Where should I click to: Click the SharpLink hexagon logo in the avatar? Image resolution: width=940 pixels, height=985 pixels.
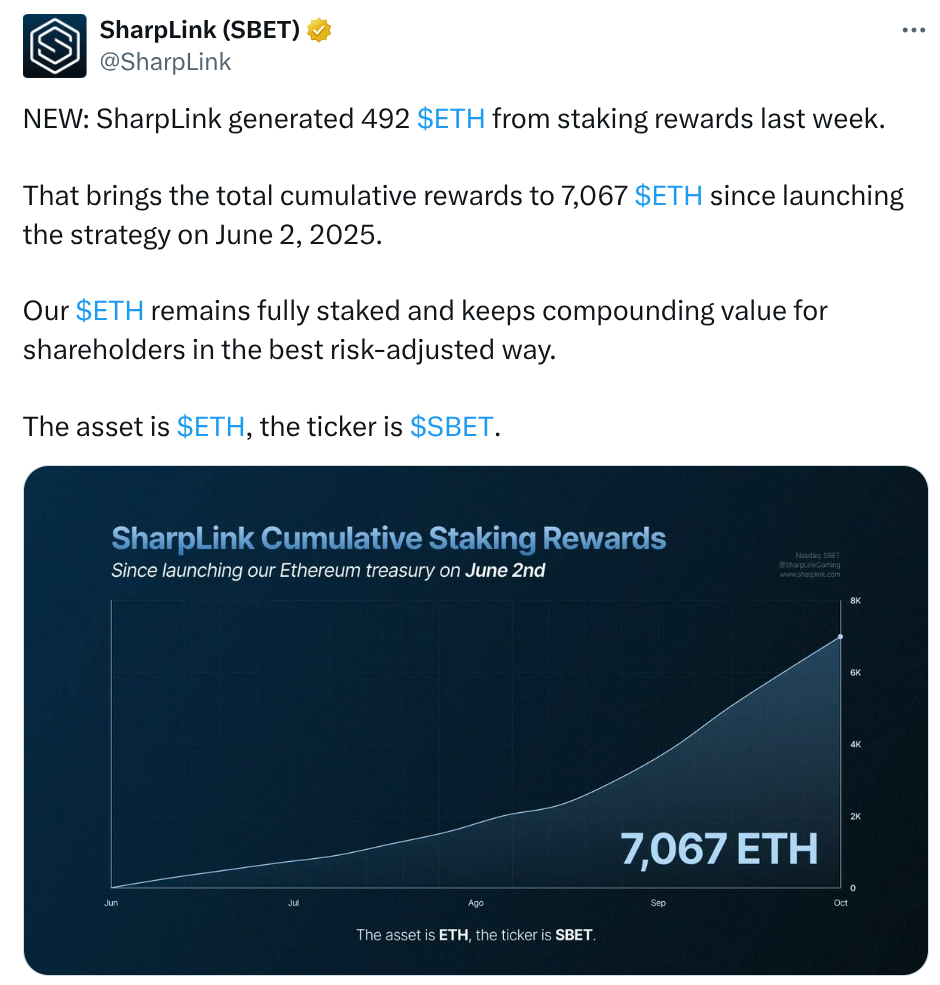[55, 45]
